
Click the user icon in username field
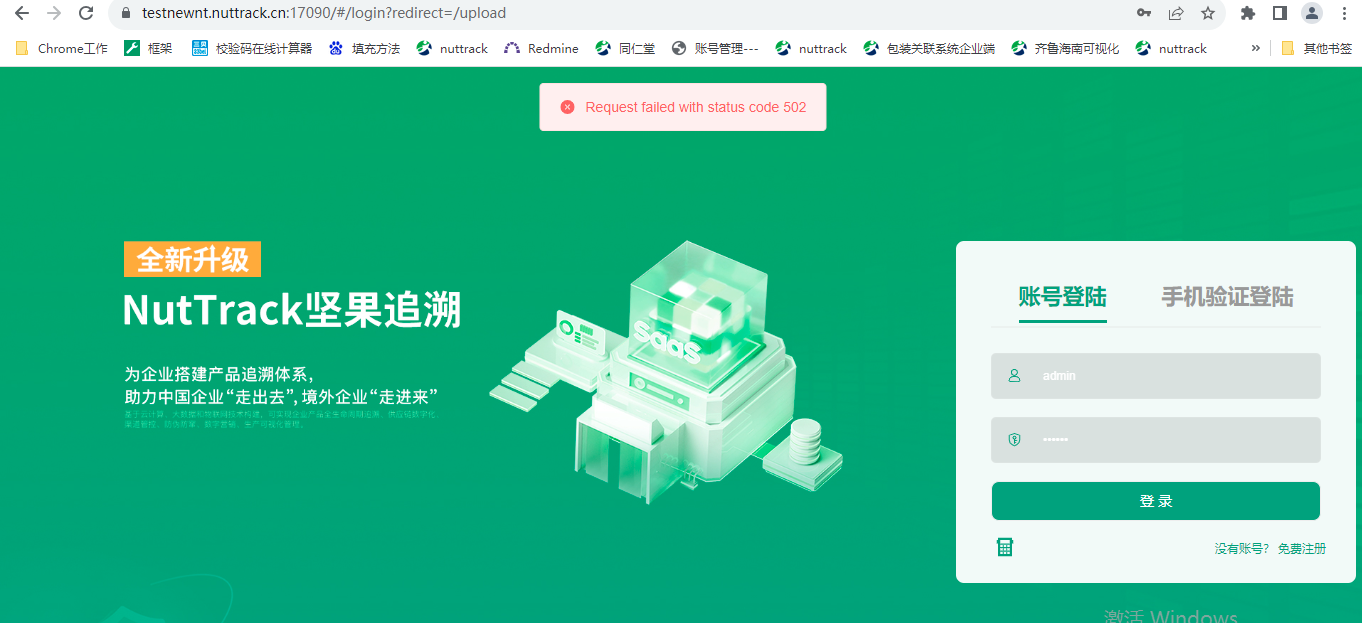click(x=1014, y=376)
